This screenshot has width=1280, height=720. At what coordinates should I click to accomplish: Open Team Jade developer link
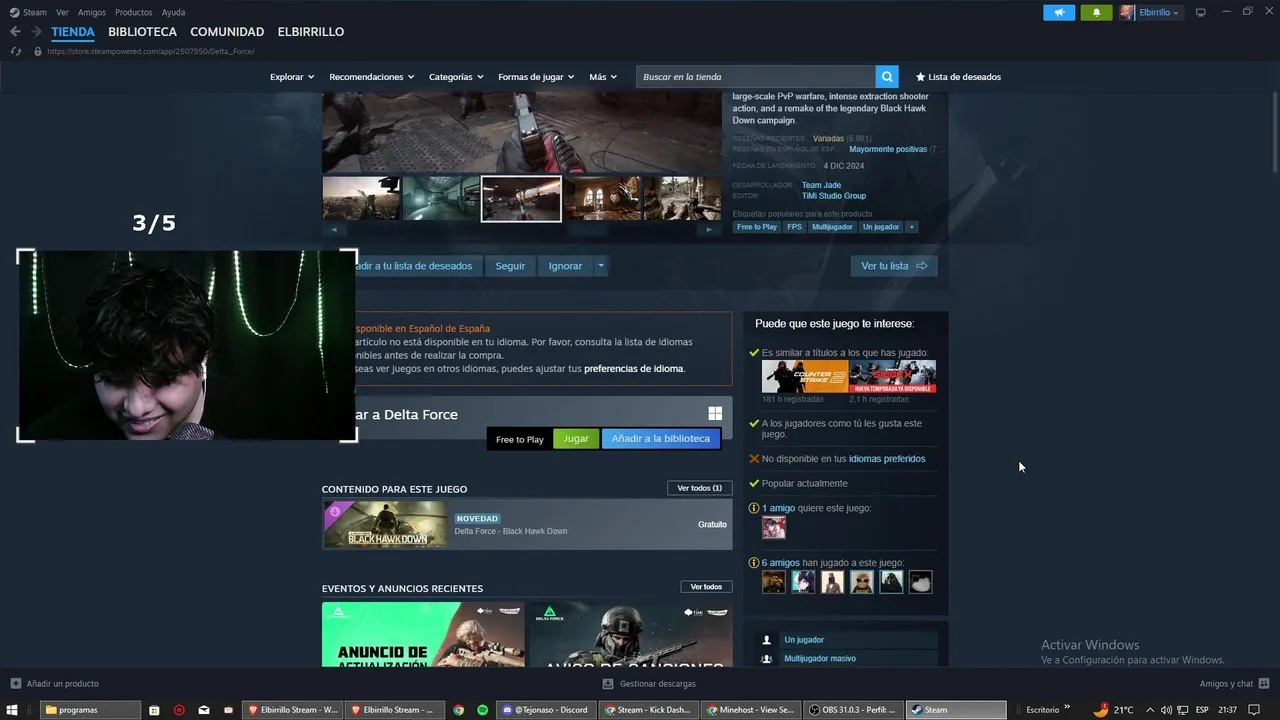(x=821, y=185)
